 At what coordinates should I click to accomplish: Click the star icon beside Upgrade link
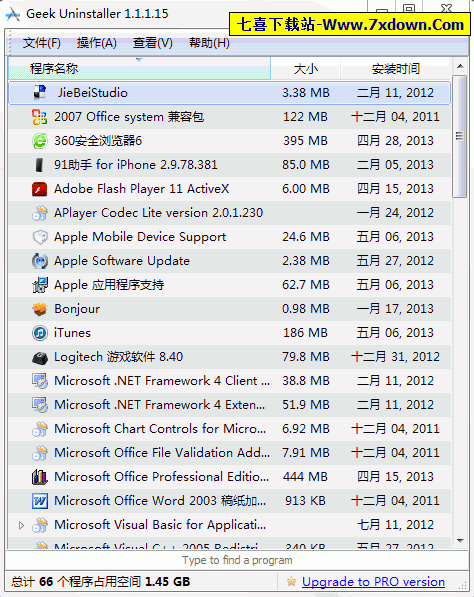coord(291,581)
